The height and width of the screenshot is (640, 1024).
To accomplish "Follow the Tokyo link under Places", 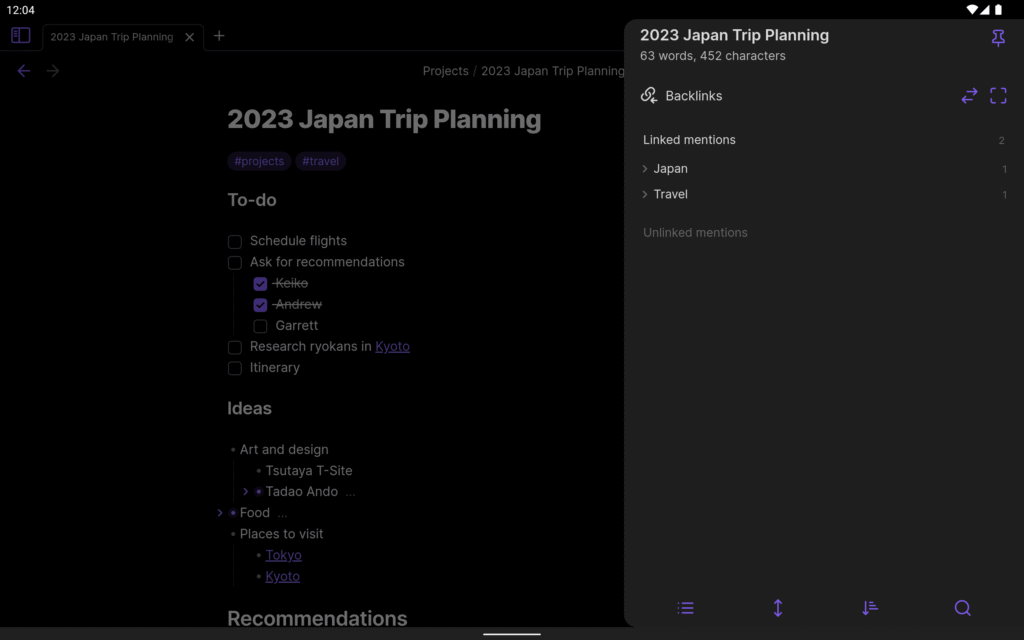I will (x=283, y=554).
